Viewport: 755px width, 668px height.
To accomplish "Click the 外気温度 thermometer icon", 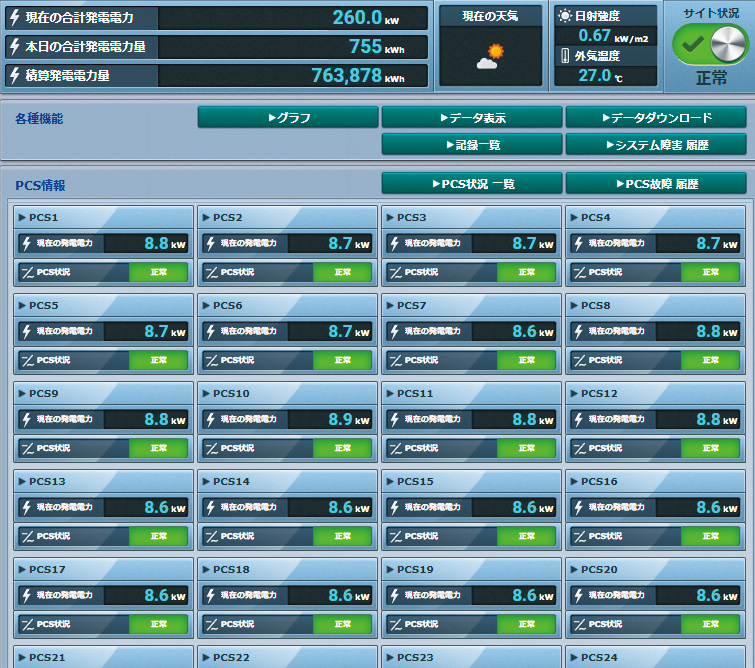I will tap(565, 56).
